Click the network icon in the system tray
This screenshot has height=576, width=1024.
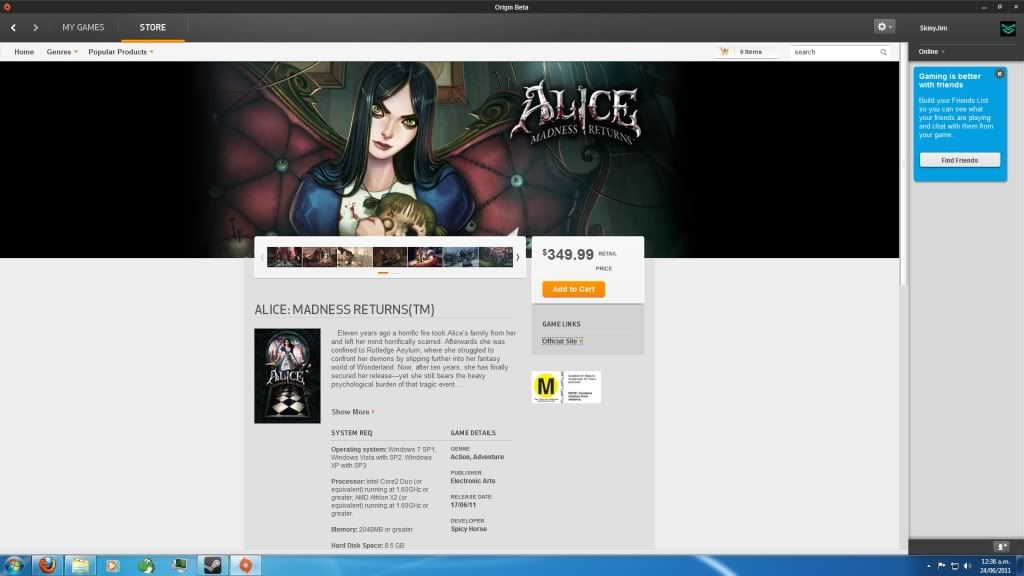(x=954, y=566)
